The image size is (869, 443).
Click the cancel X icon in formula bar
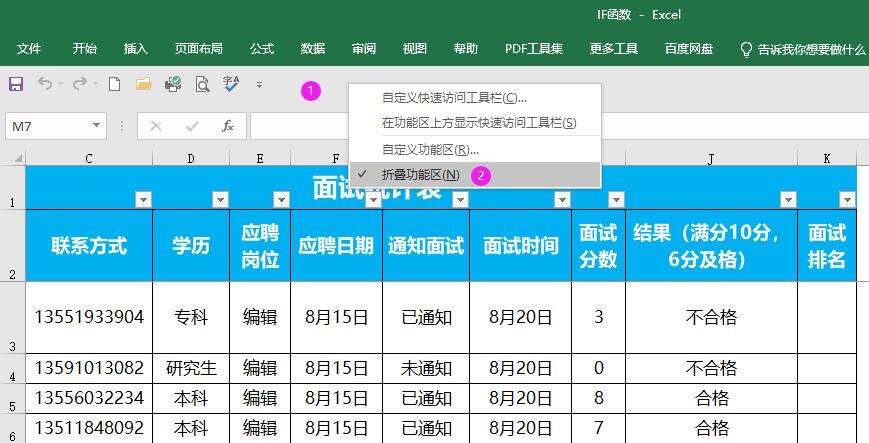point(156,126)
